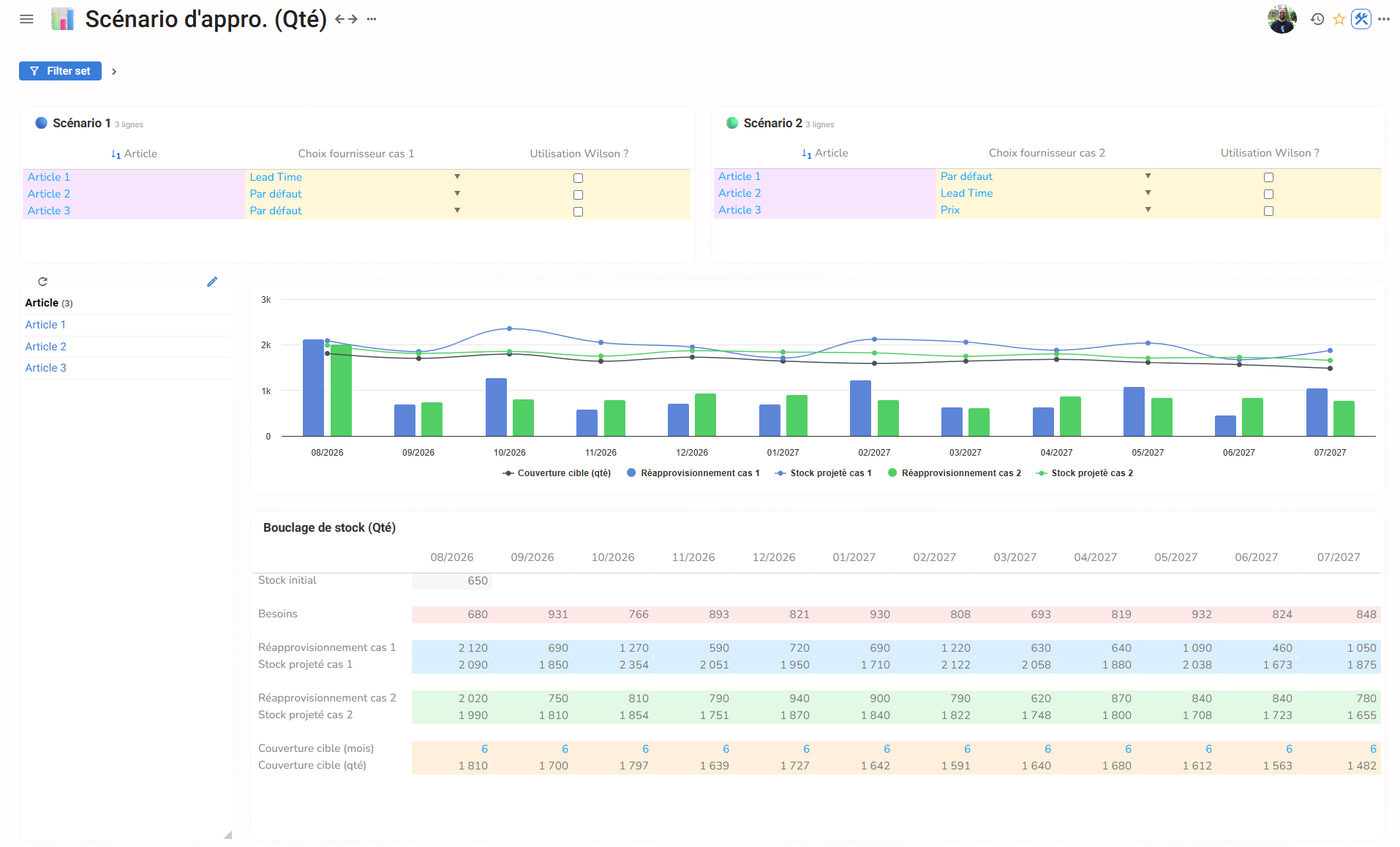Image resolution: width=1400 pixels, height=847 pixels.
Task: Click the Filter set button
Action: pyautogui.click(x=60, y=71)
